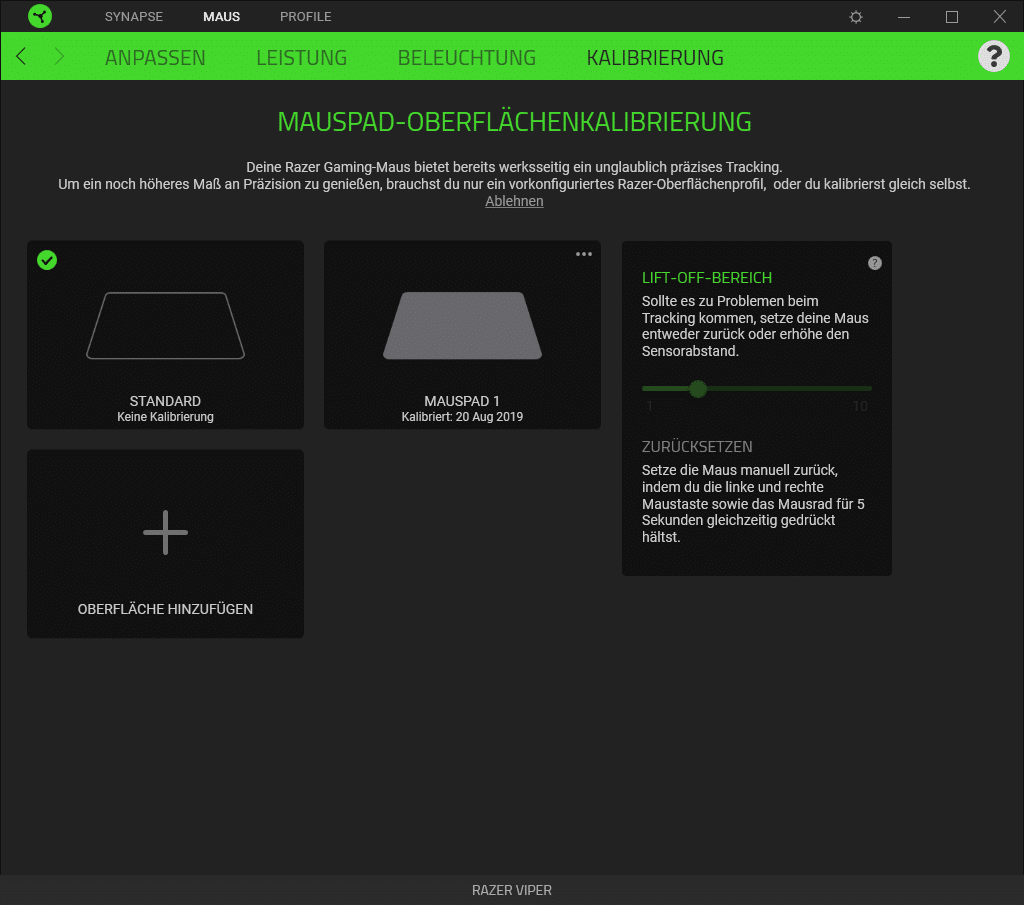Open the Profile tab

tap(305, 17)
